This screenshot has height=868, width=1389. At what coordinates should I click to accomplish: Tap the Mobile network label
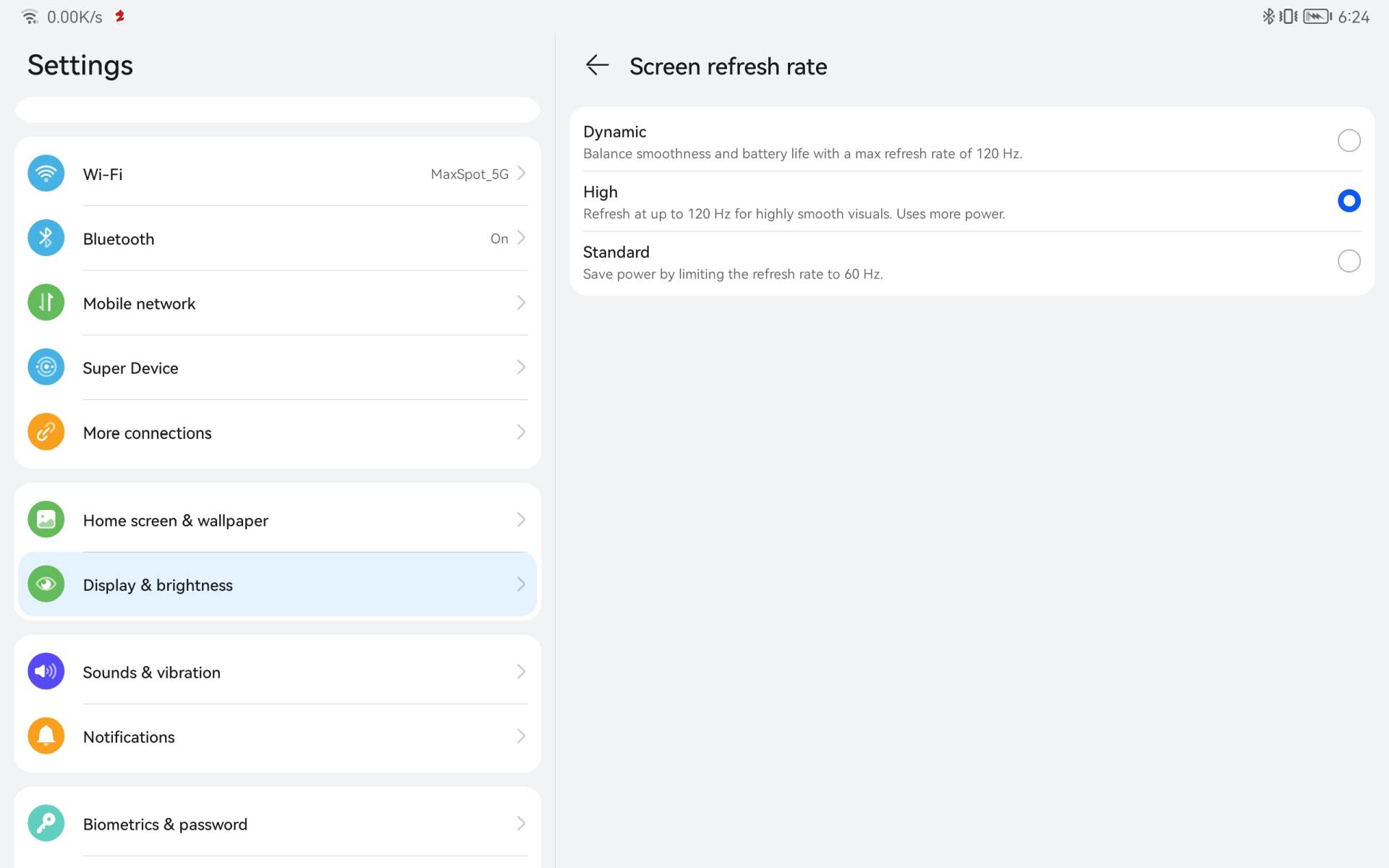(x=139, y=304)
